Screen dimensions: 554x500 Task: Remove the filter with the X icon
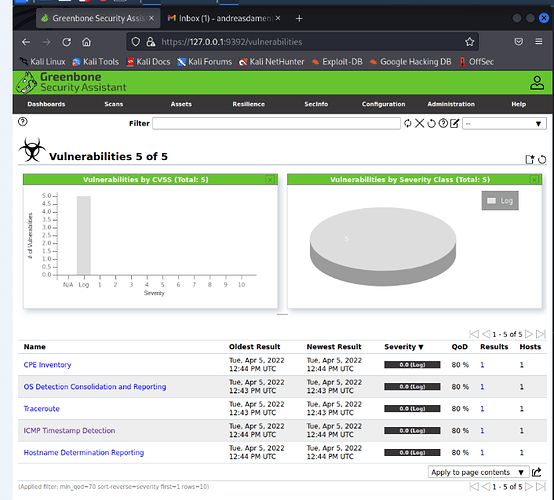419,123
